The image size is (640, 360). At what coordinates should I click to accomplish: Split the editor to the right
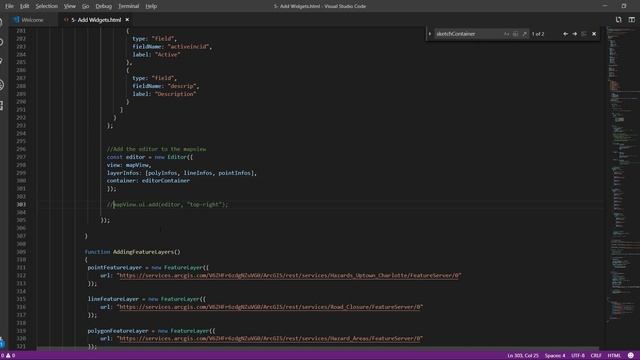click(631, 20)
